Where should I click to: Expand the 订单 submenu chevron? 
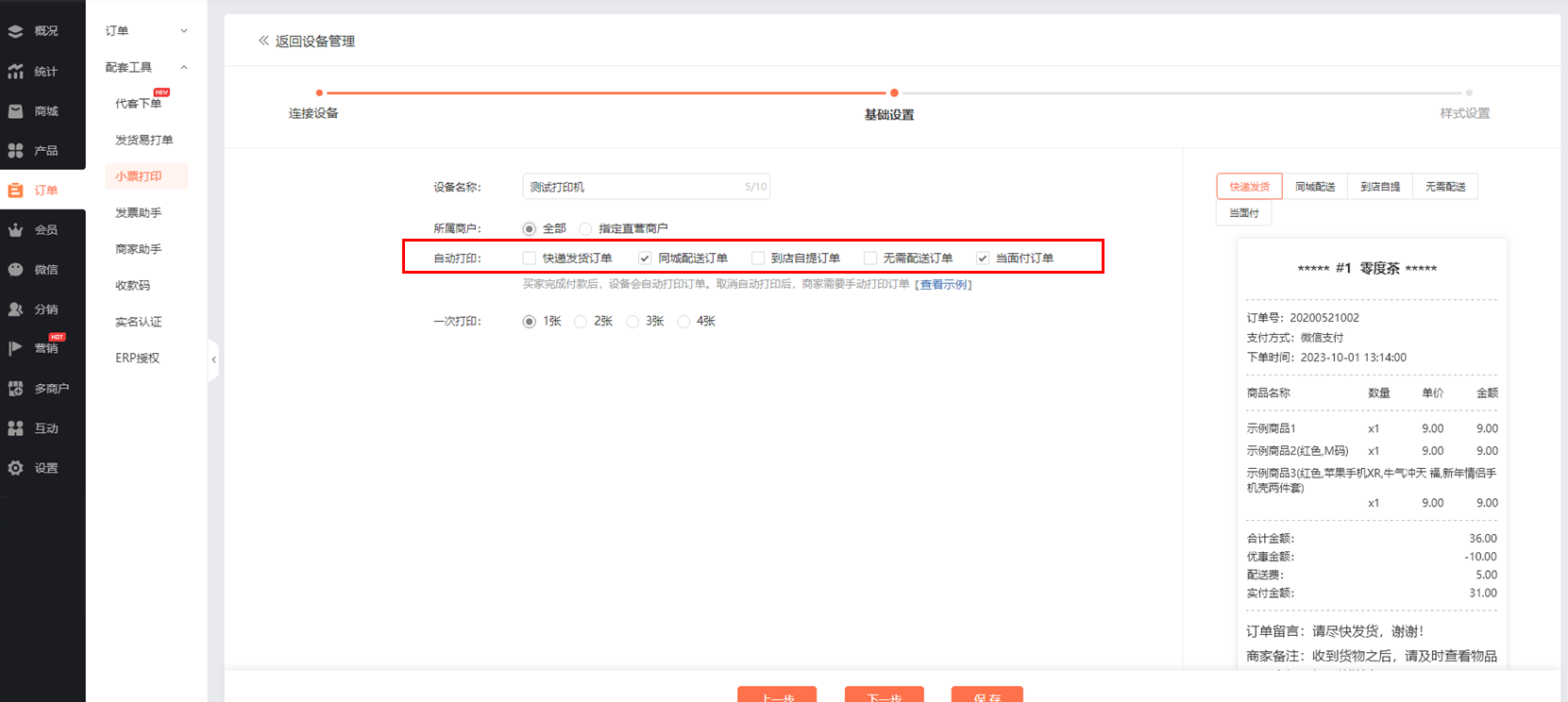[184, 31]
